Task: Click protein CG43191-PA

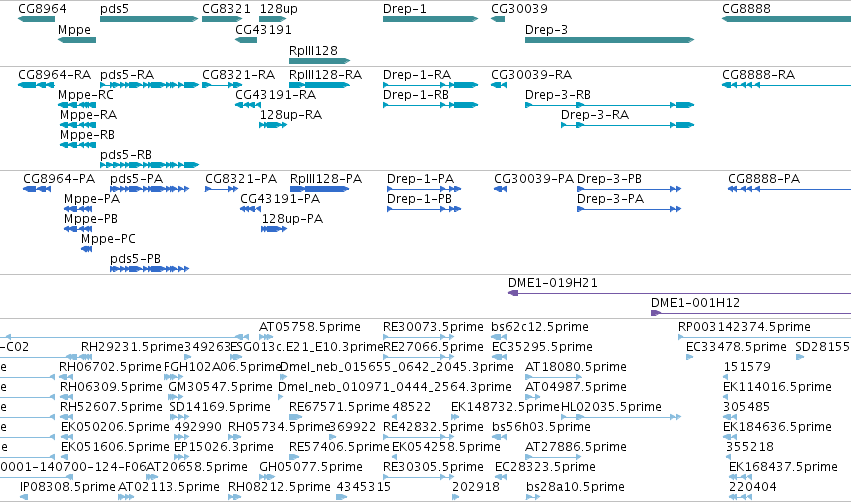Action: point(251,209)
